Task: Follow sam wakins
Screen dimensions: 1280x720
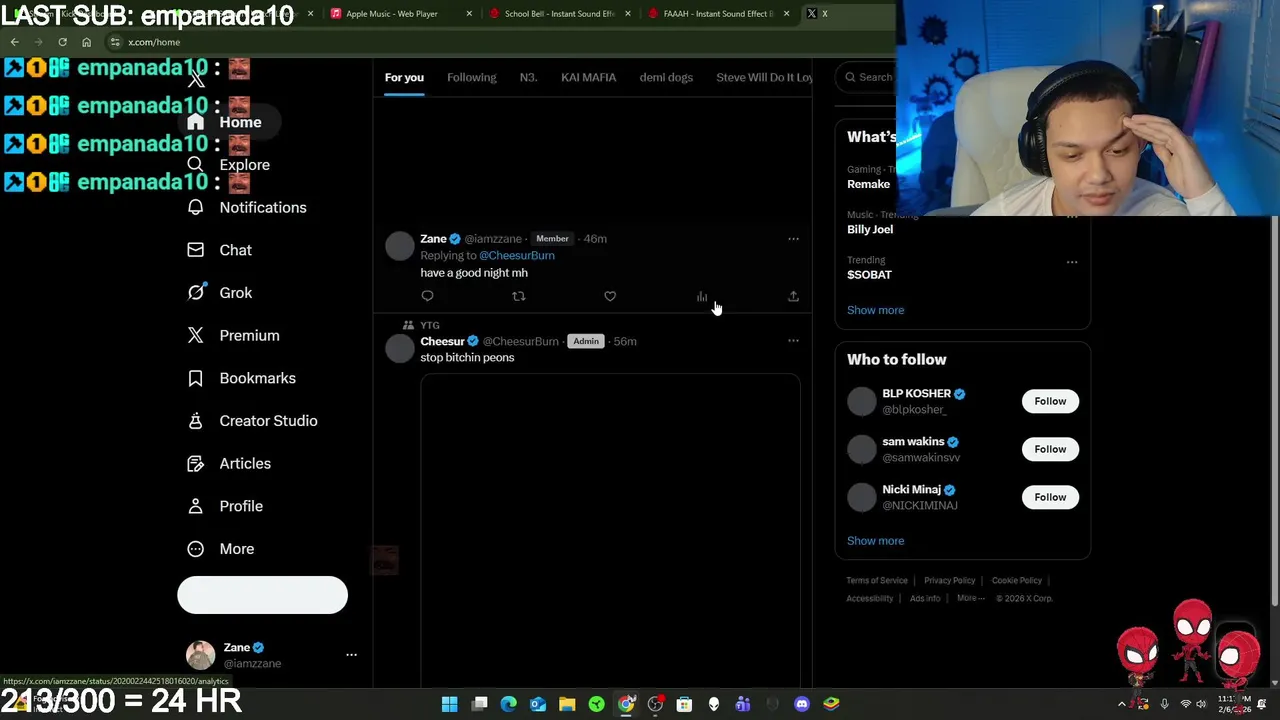Action: pos(1050,449)
